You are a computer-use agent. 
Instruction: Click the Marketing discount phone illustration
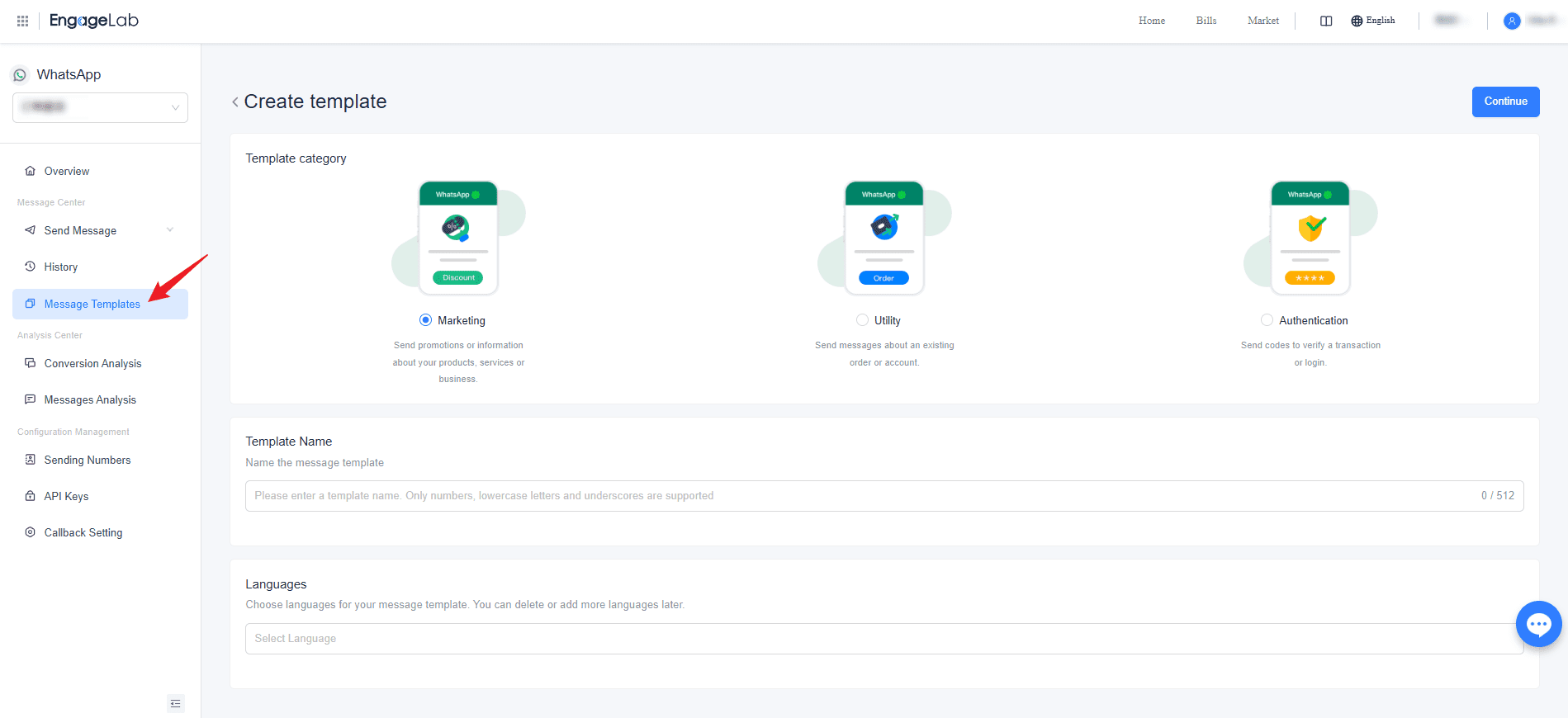coord(458,238)
